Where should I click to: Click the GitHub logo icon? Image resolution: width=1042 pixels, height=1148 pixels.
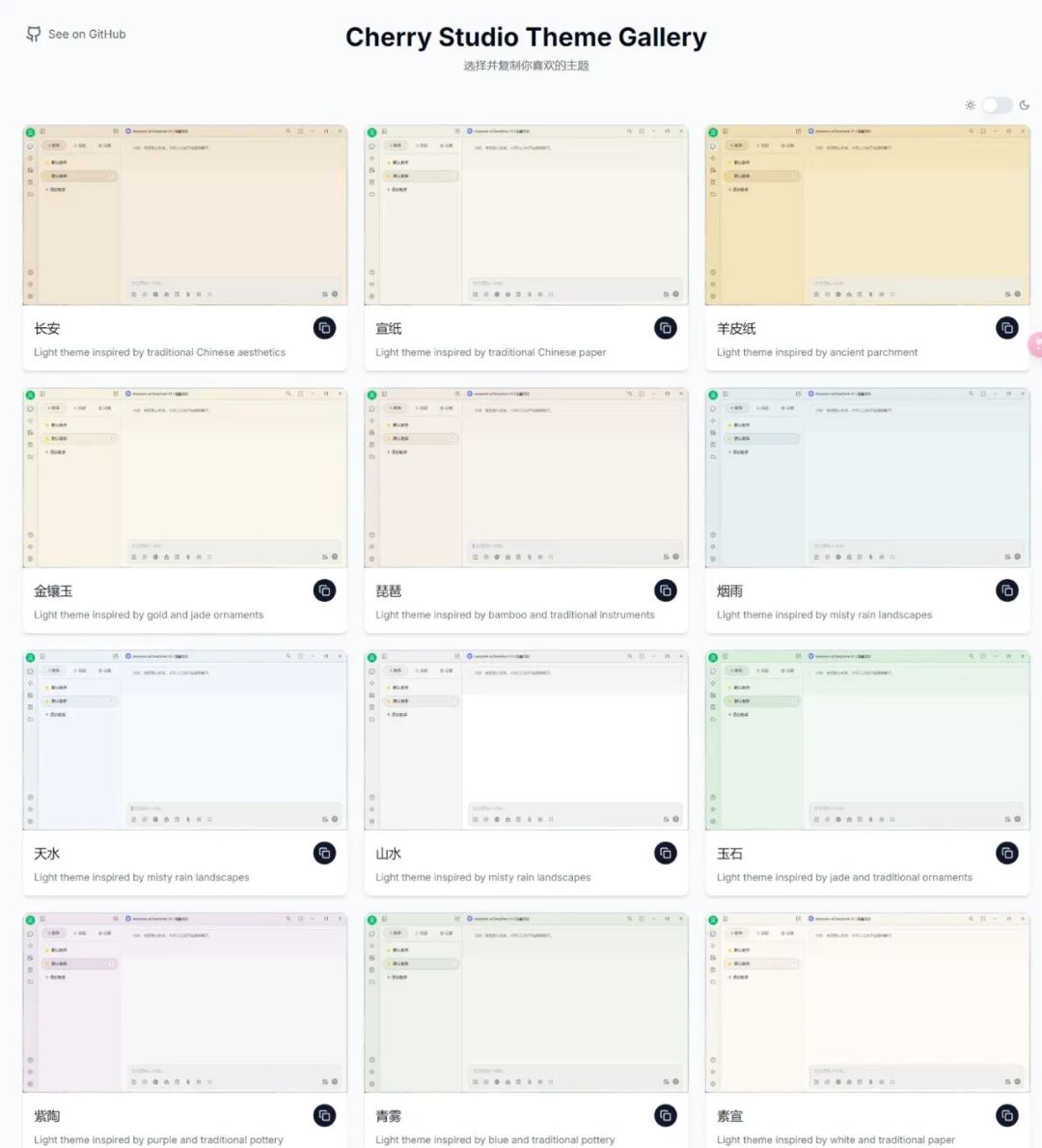[x=34, y=35]
